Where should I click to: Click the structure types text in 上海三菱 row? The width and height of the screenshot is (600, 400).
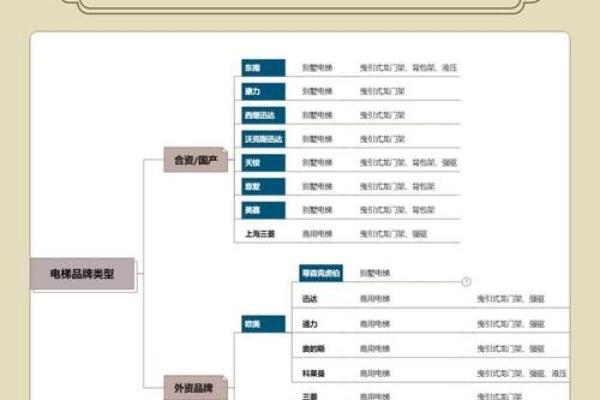click(x=393, y=234)
